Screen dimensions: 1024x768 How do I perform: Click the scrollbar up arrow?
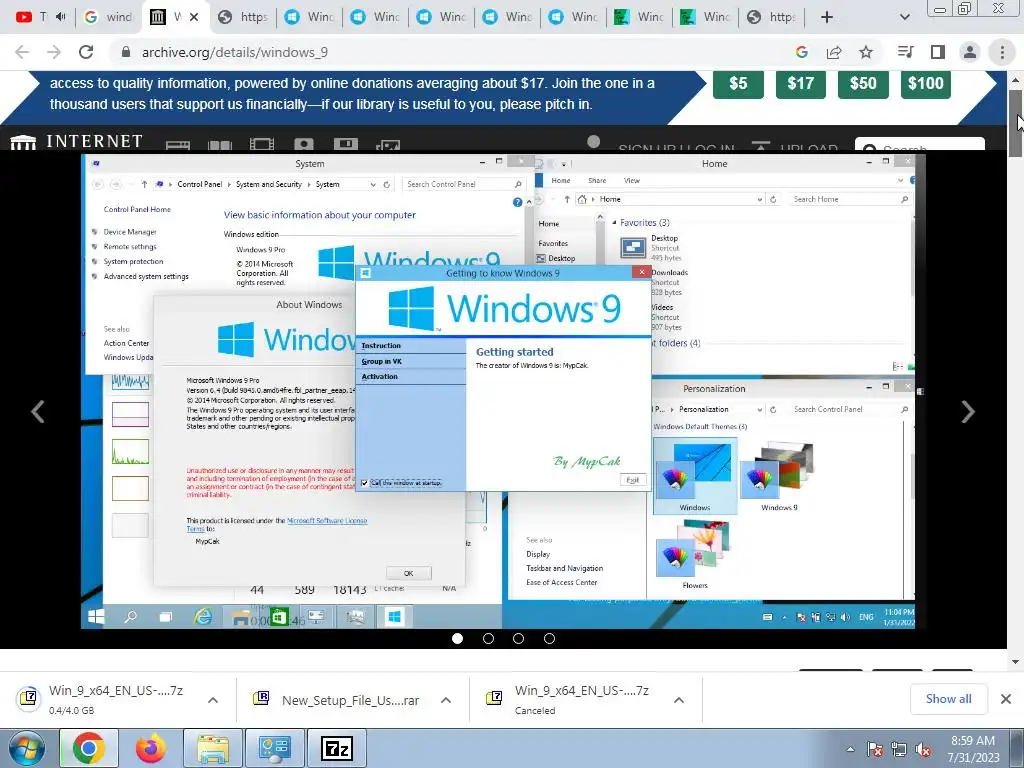click(x=1015, y=80)
